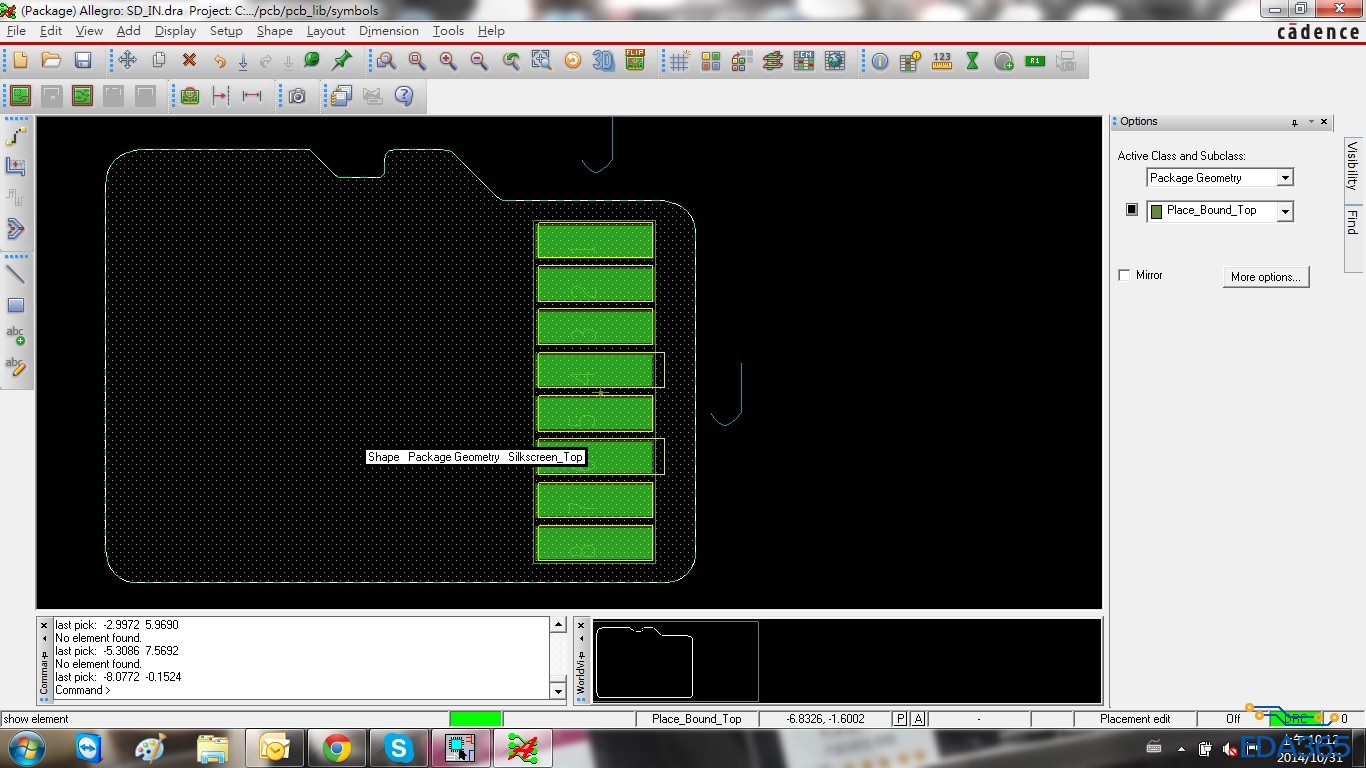Click the Flip Design icon
The image size is (1366, 768).
point(635,61)
